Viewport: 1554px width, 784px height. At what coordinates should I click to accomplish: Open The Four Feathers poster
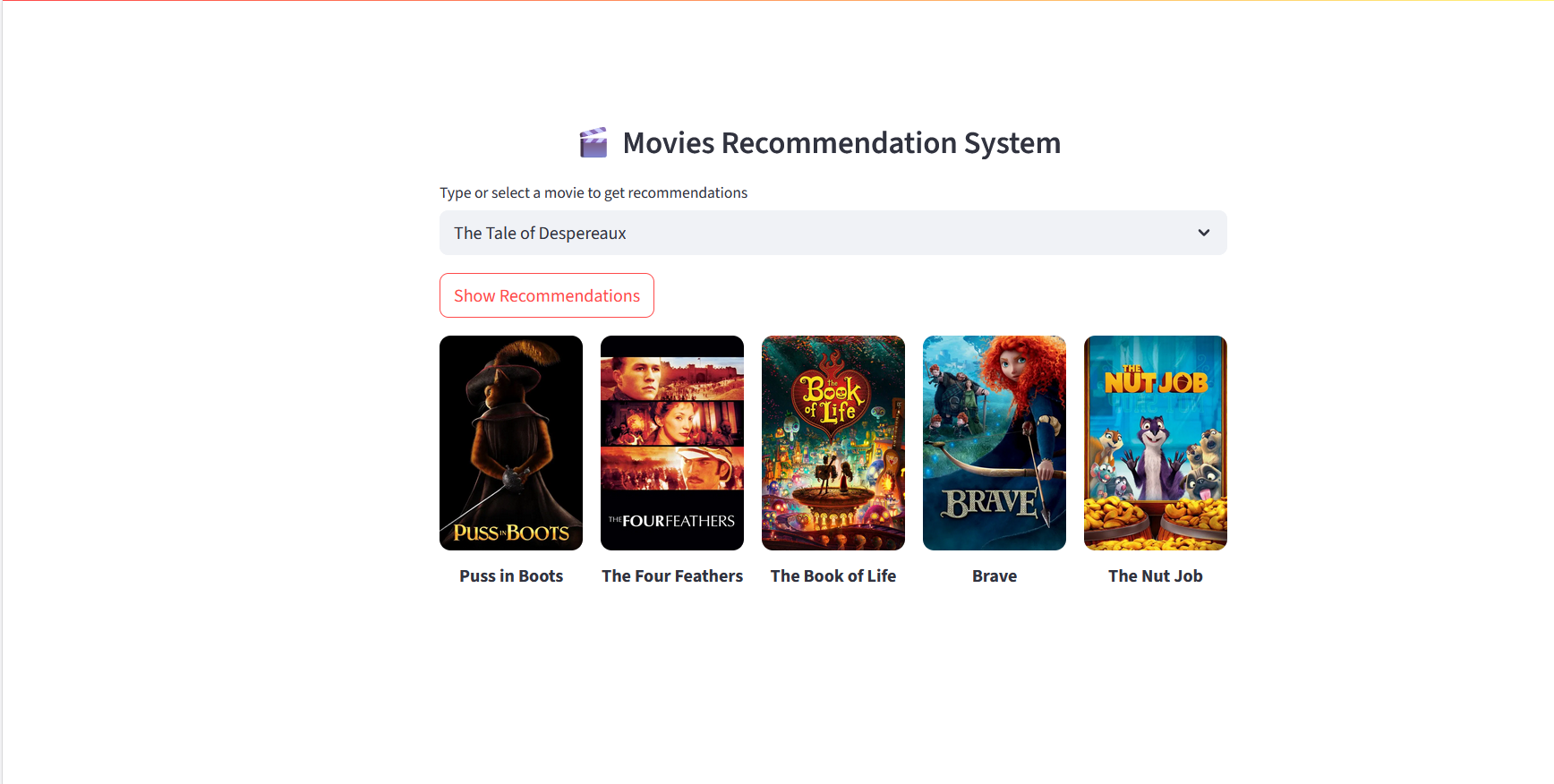tap(672, 443)
